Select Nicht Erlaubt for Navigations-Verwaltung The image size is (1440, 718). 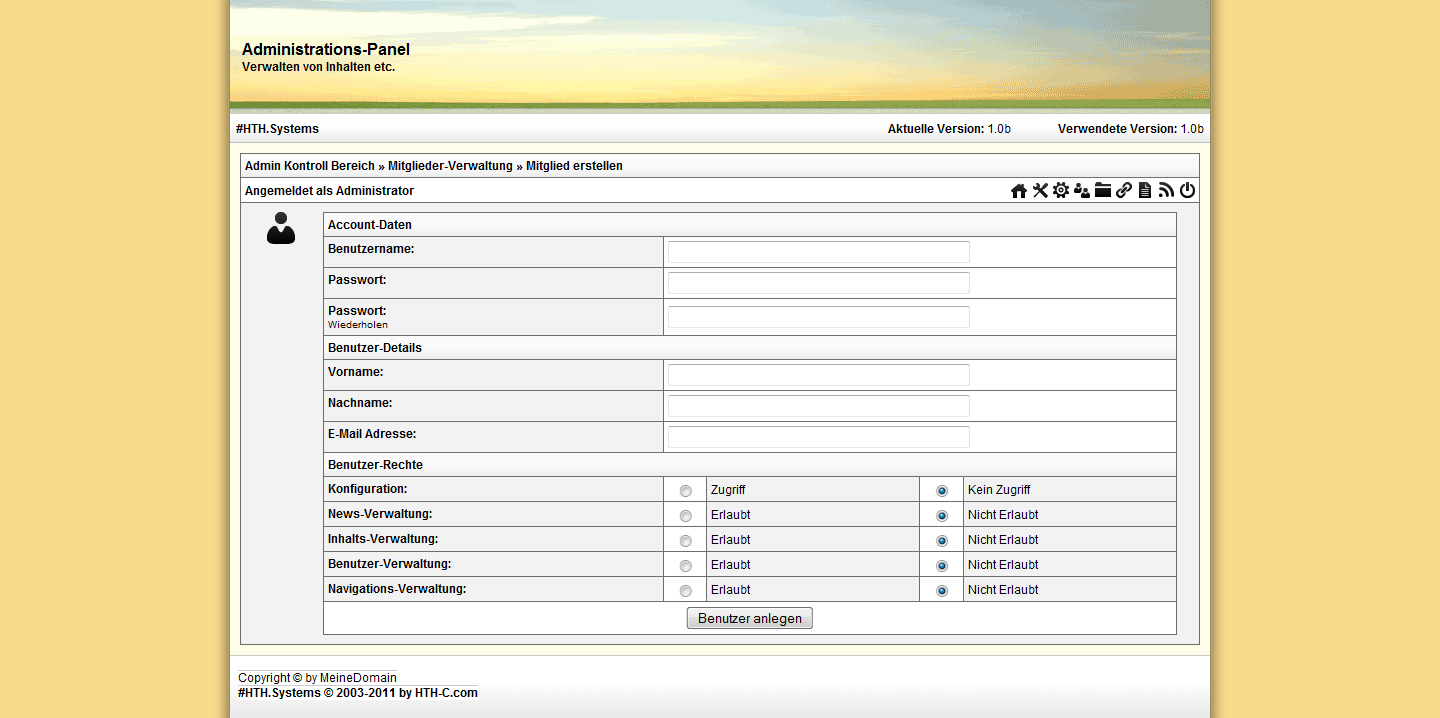point(942,591)
